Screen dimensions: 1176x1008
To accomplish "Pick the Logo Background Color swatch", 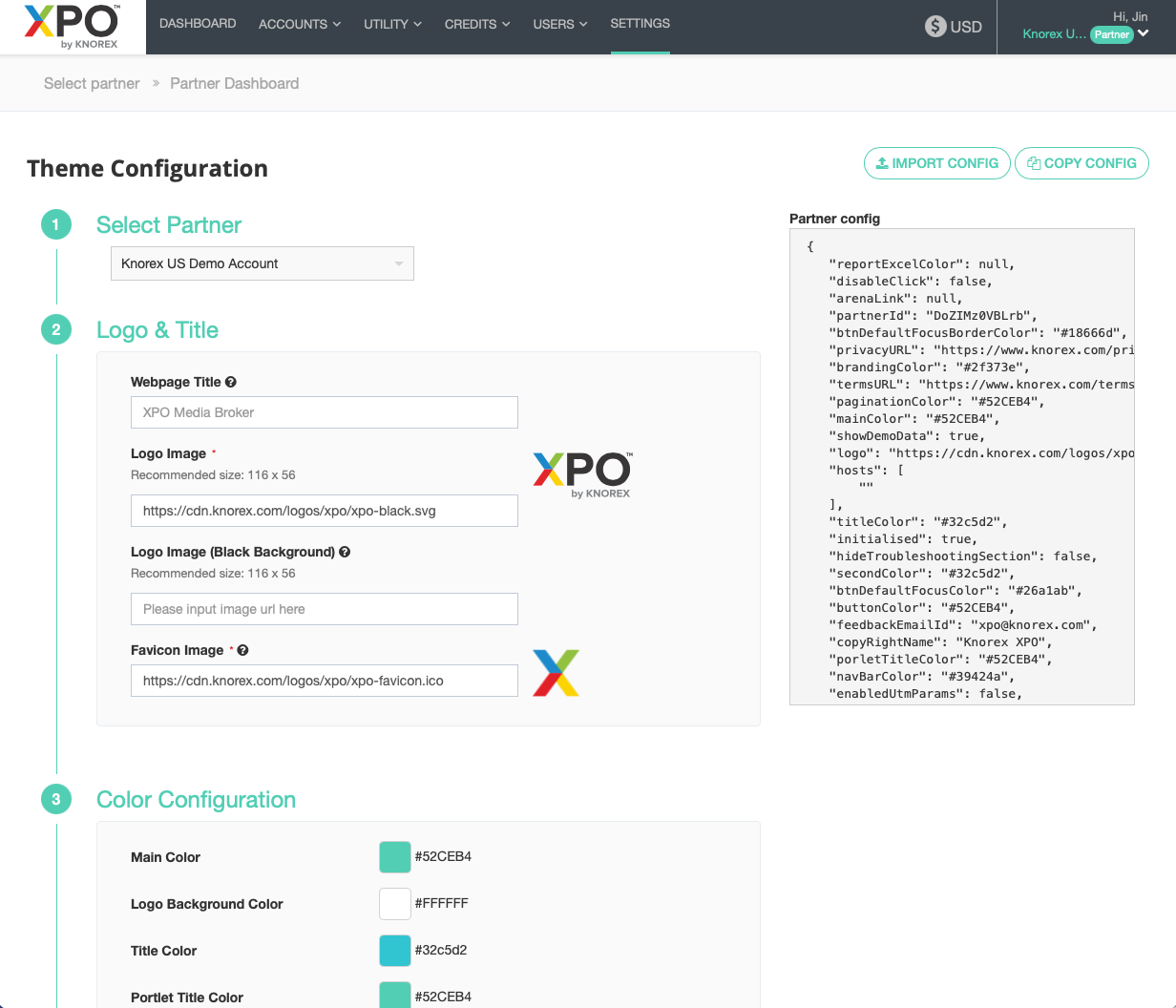I will [x=395, y=903].
